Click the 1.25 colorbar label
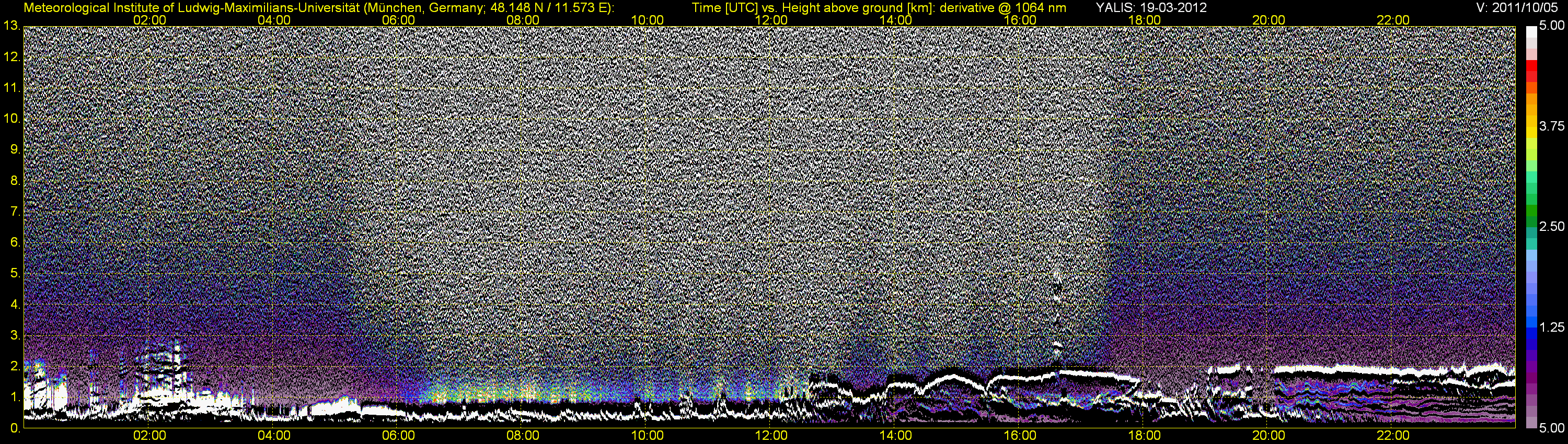The width and height of the screenshot is (1568, 444). [x=1552, y=327]
